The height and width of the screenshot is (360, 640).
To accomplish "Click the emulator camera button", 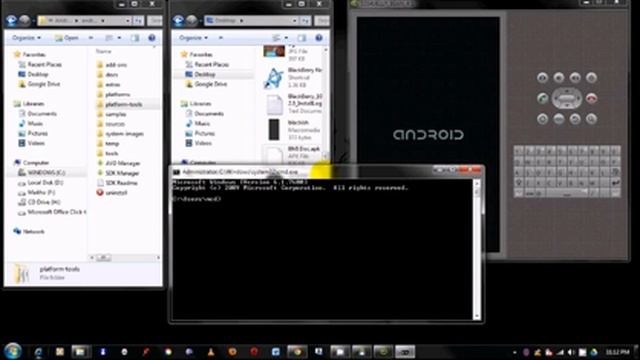I will pyautogui.click(x=542, y=78).
